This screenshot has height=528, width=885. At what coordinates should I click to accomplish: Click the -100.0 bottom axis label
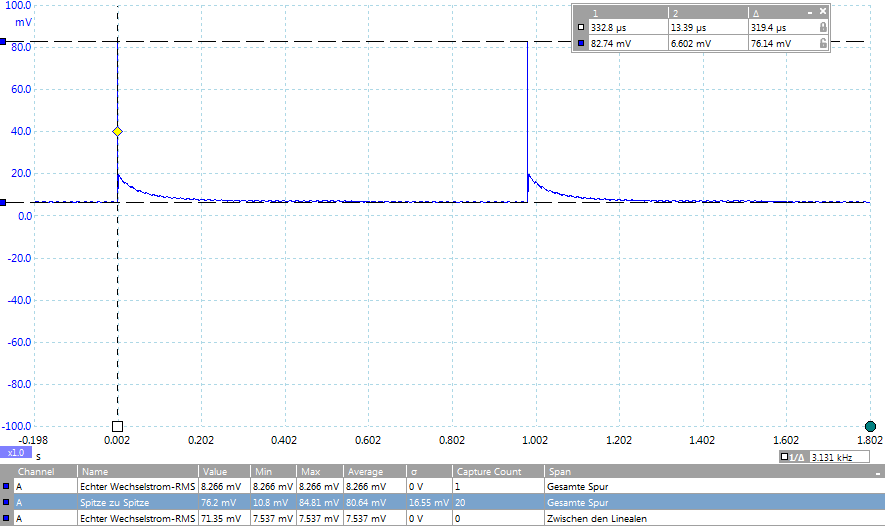click(x=16, y=426)
